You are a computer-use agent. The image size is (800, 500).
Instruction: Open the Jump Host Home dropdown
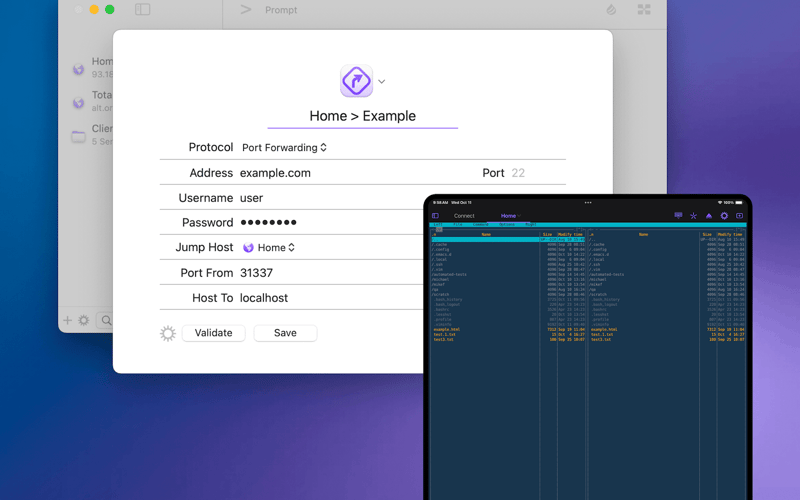coord(269,247)
